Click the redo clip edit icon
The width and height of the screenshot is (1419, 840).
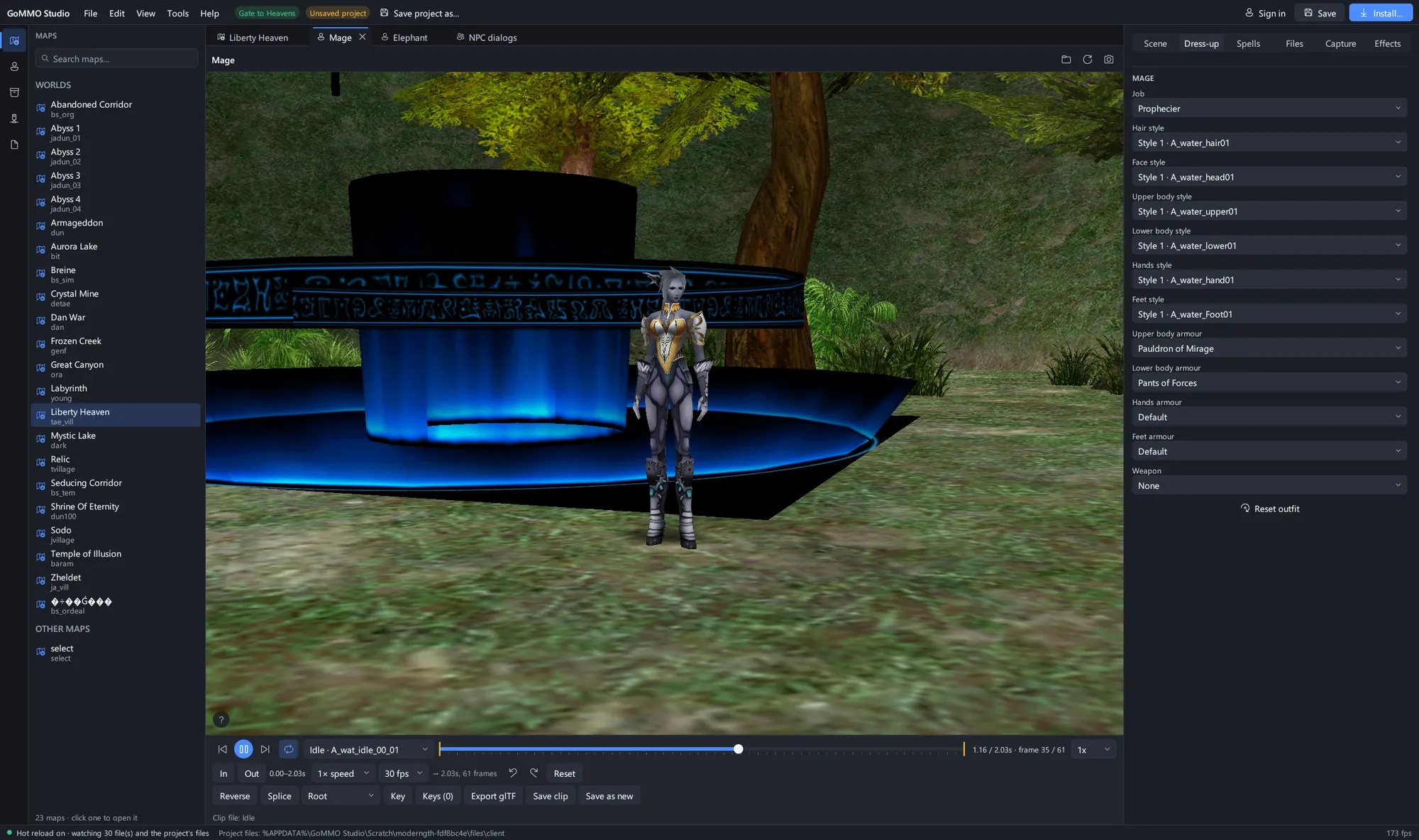[534, 773]
